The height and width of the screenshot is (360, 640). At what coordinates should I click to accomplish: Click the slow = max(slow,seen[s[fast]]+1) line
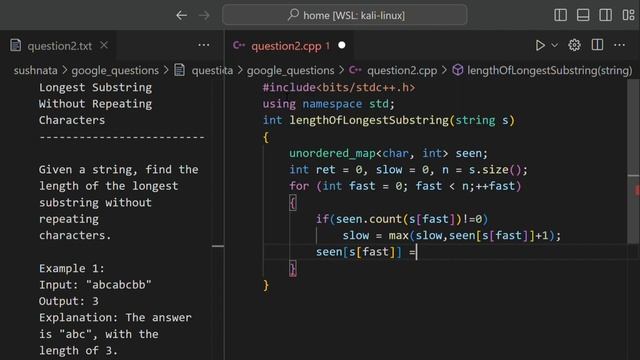452,236
